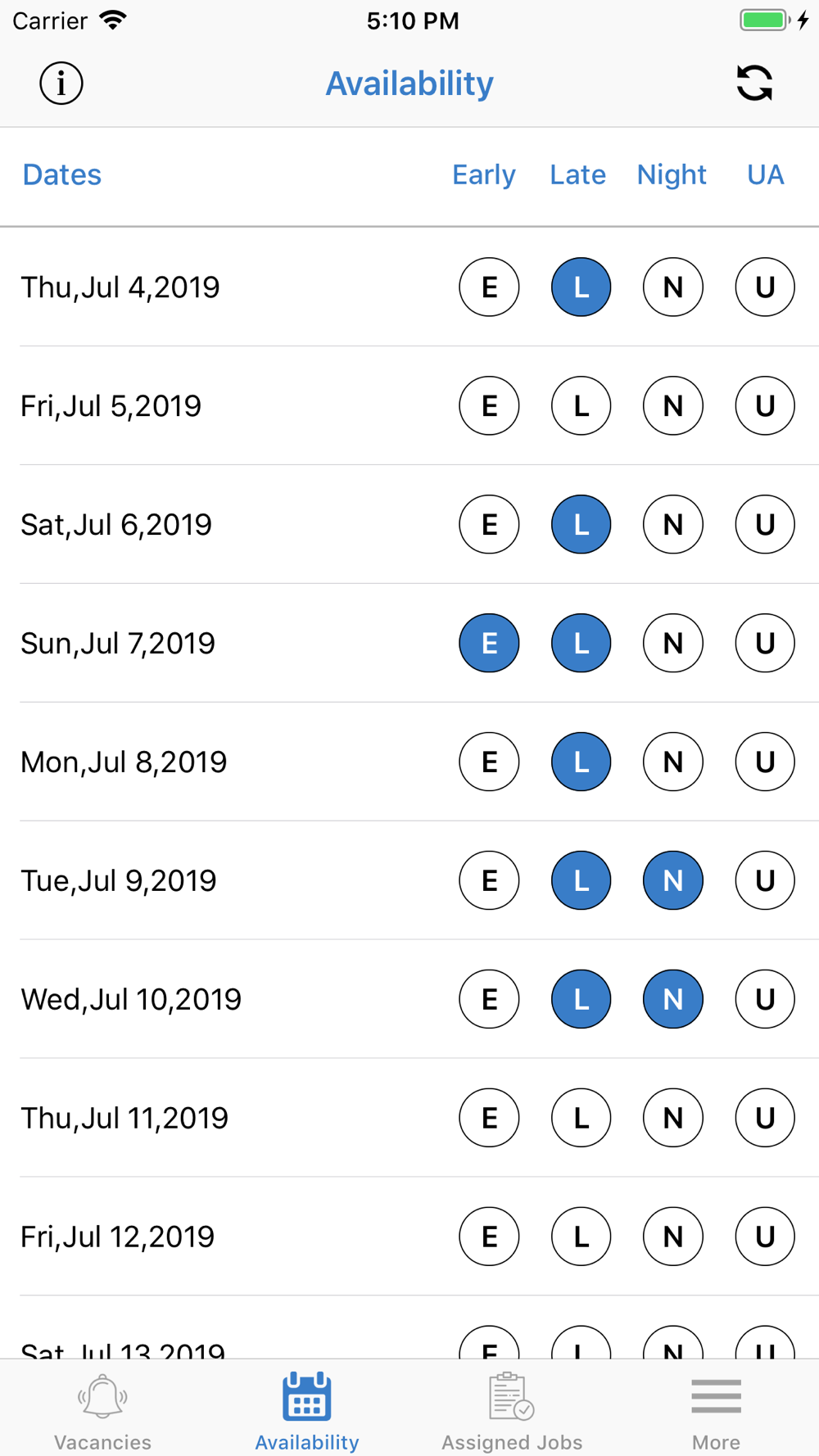
Task: Turn off Late shift Wed, Jul 10
Action: click(x=581, y=1000)
